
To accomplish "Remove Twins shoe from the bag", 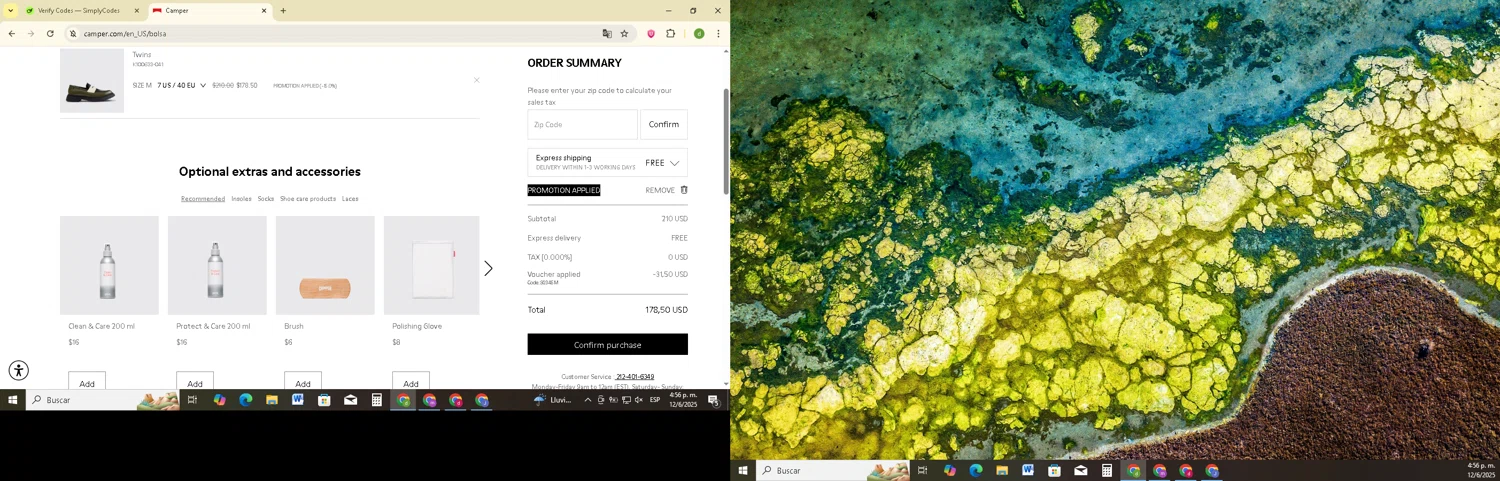I will point(476,80).
